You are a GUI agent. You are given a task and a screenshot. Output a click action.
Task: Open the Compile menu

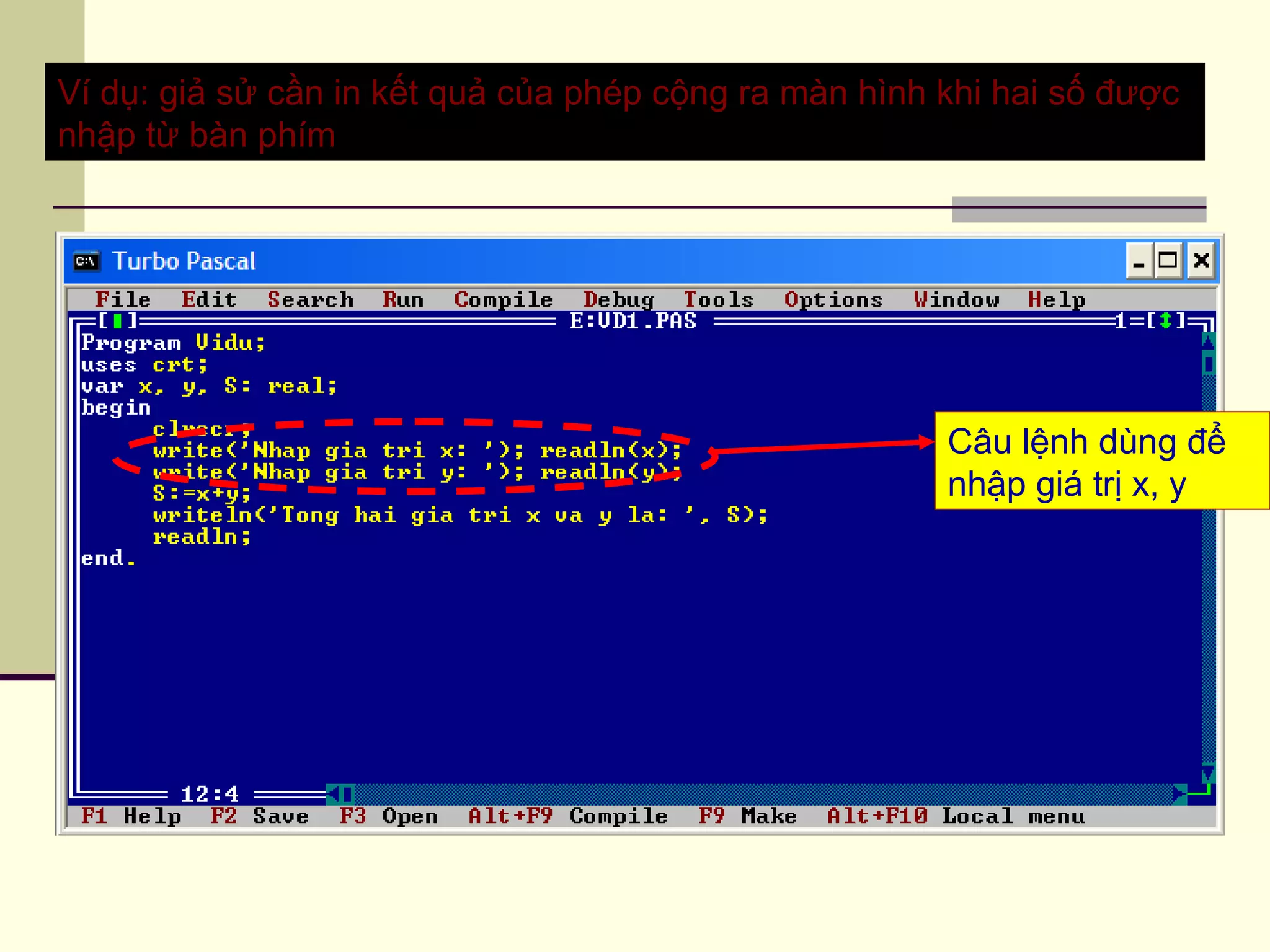(x=503, y=300)
